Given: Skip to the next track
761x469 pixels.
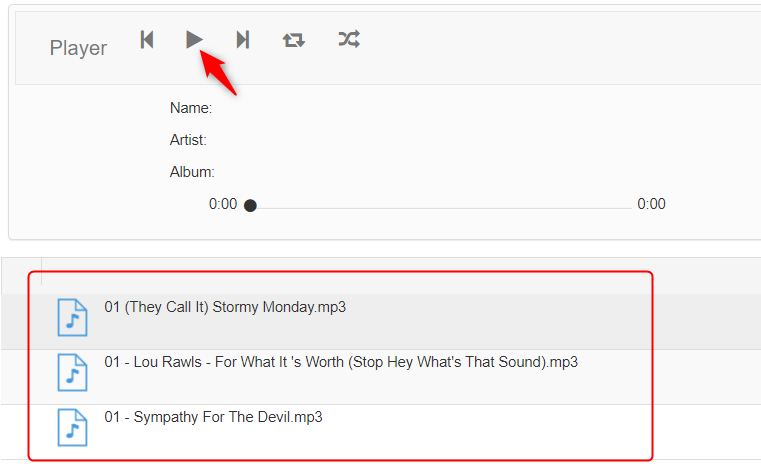Looking at the screenshot, I should (243, 40).
